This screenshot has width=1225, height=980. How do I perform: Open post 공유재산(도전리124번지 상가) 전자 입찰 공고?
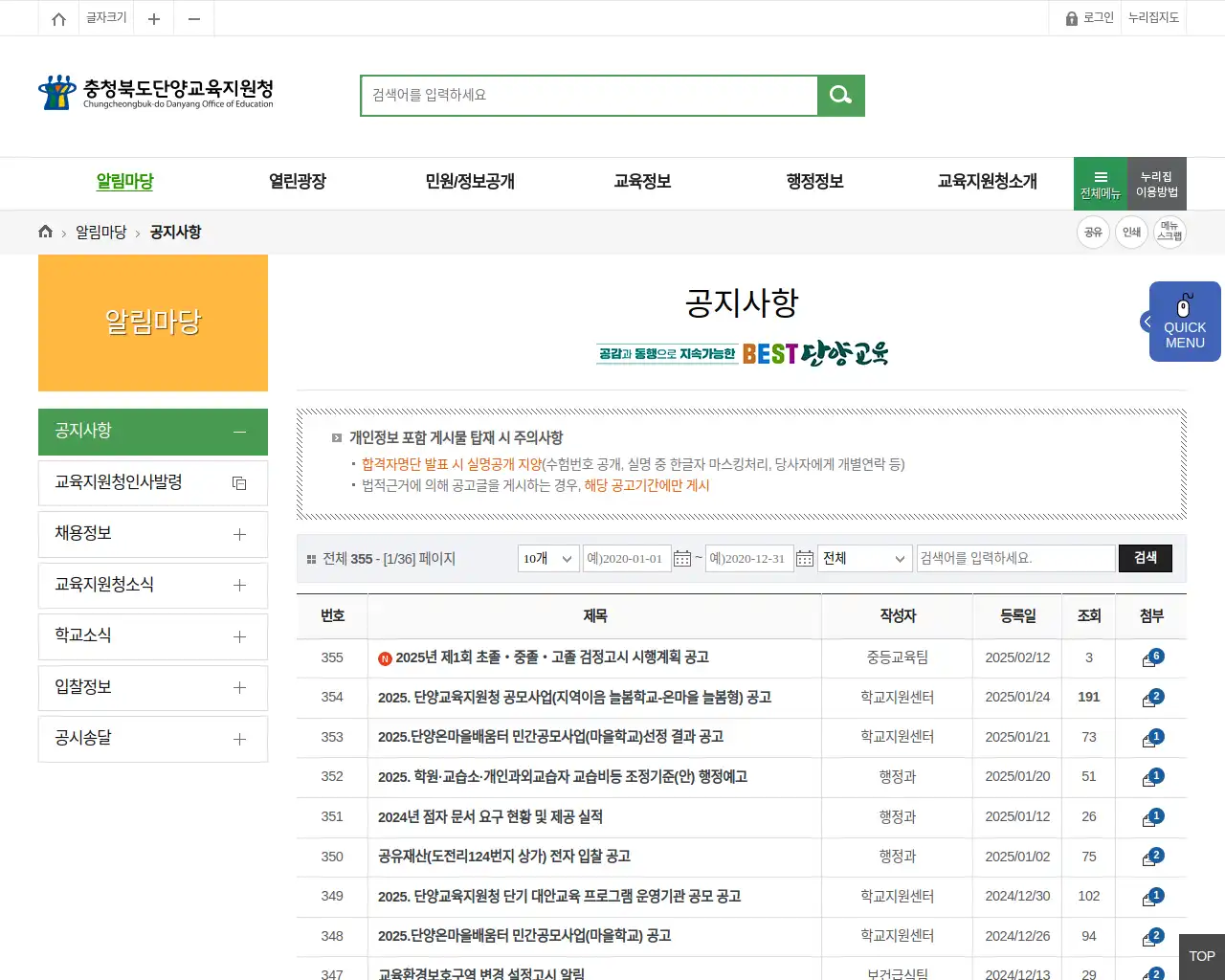click(x=504, y=857)
